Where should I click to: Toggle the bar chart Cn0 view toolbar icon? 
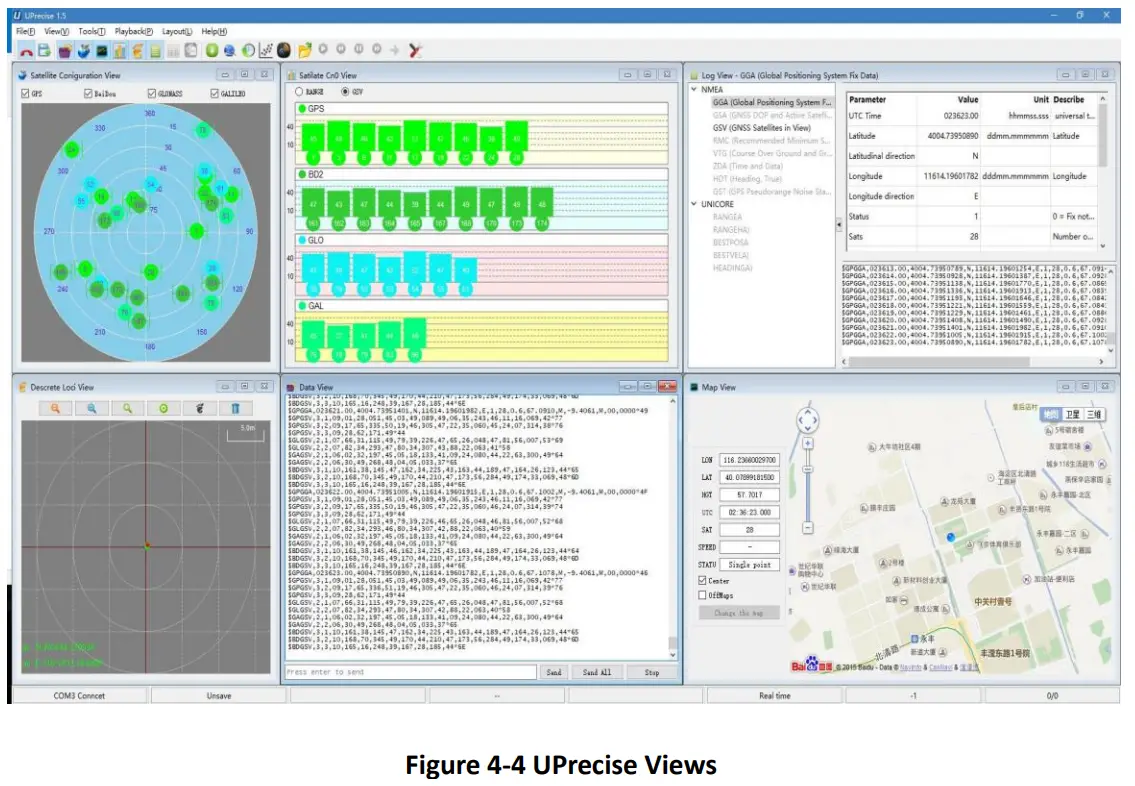click(x=119, y=51)
